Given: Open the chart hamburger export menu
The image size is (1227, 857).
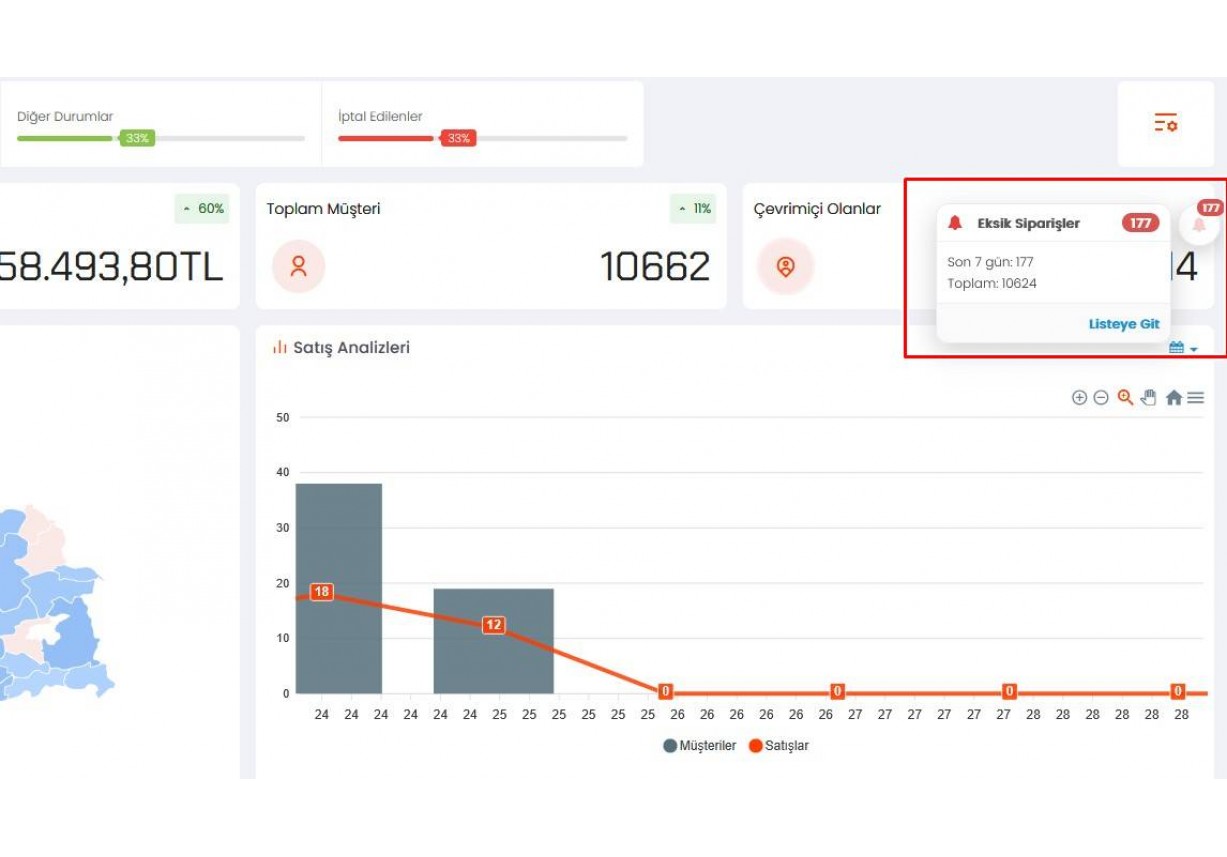Looking at the screenshot, I should 1195,398.
